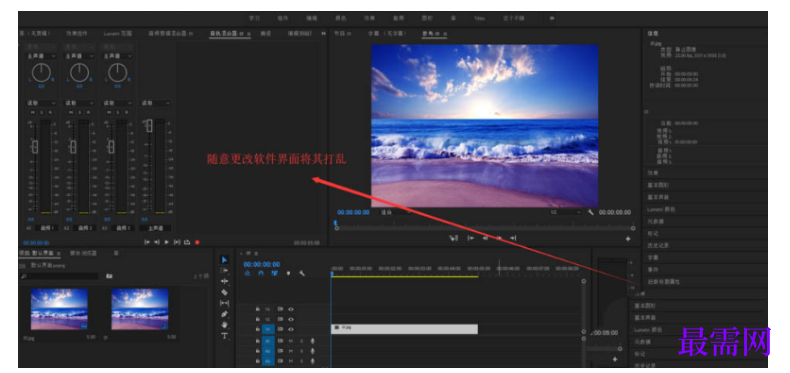Enable record R on mixer 音频 3
The image size is (790, 373).
127,112
